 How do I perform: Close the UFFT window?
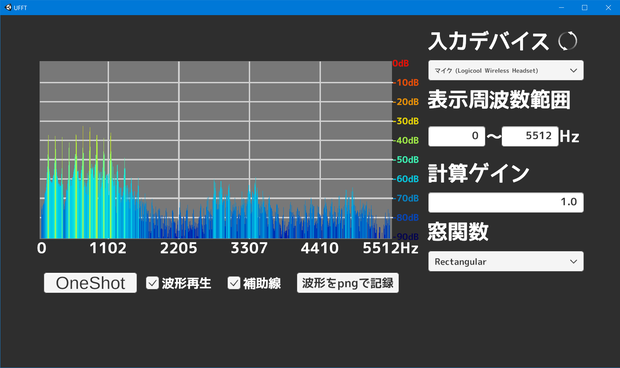(608, 8)
